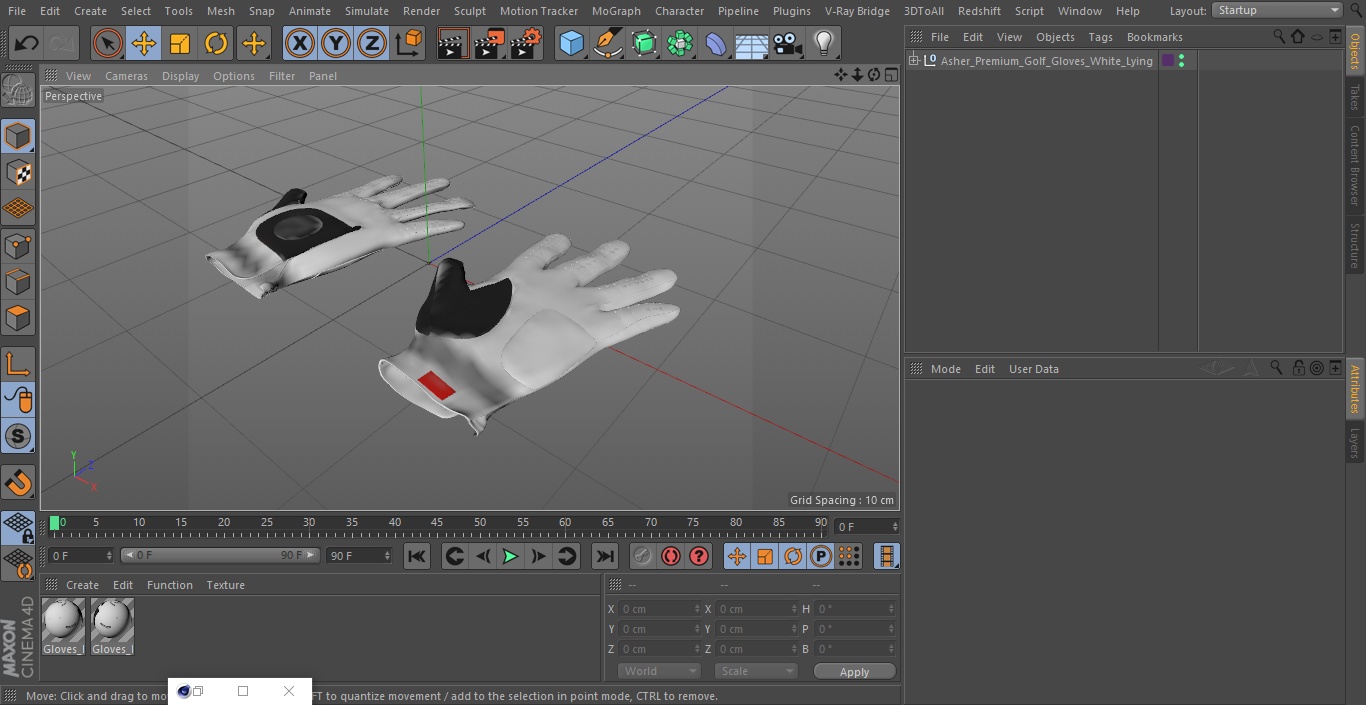Open User Data menu in Attributes
1366x705 pixels.
1033,369
